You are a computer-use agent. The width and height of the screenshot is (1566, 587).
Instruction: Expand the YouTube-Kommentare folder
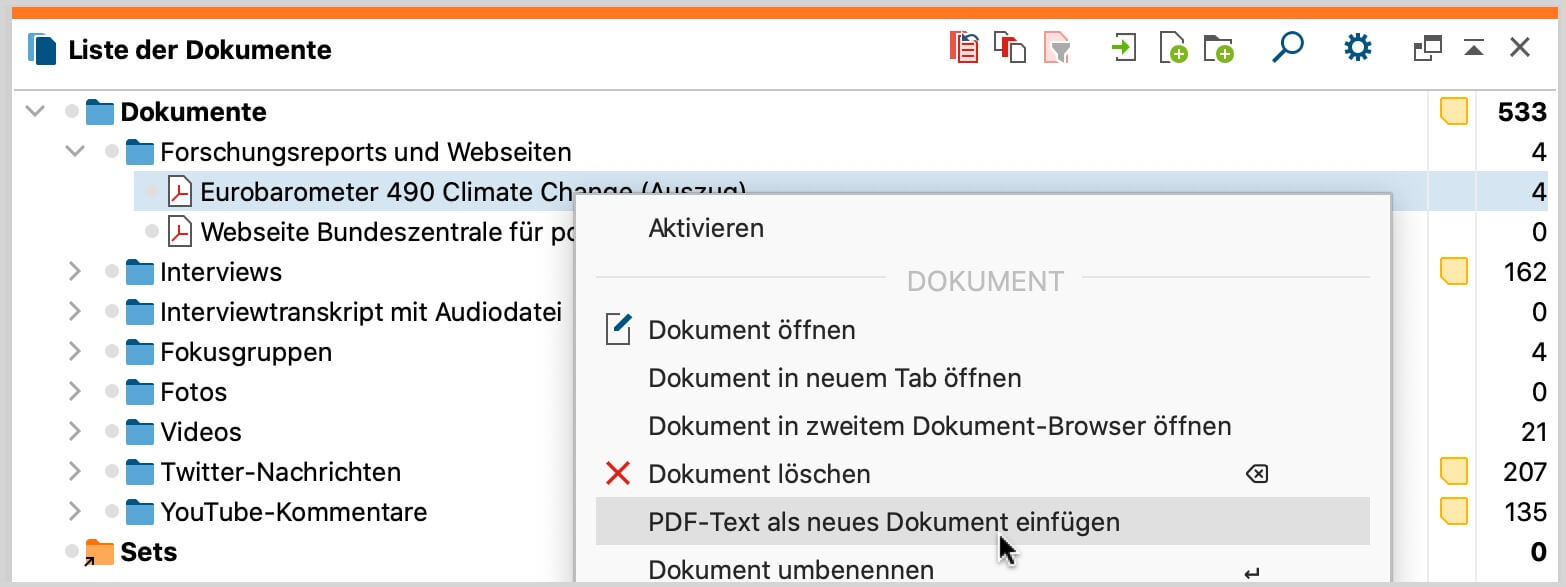coord(75,511)
